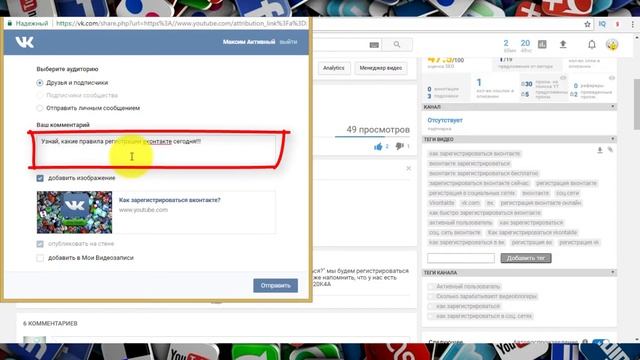Open the "Как зарегистрироваться вконтакте?" link title
640x360 pixels.
click(169, 200)
